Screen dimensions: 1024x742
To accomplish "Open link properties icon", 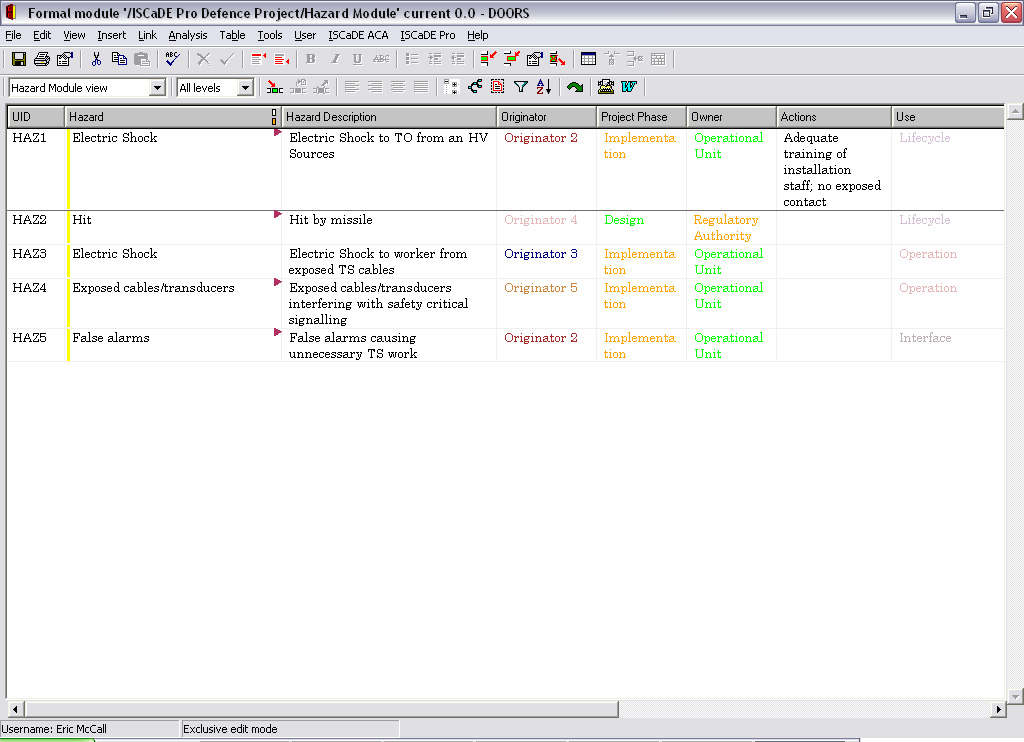I will pos(534,59).
